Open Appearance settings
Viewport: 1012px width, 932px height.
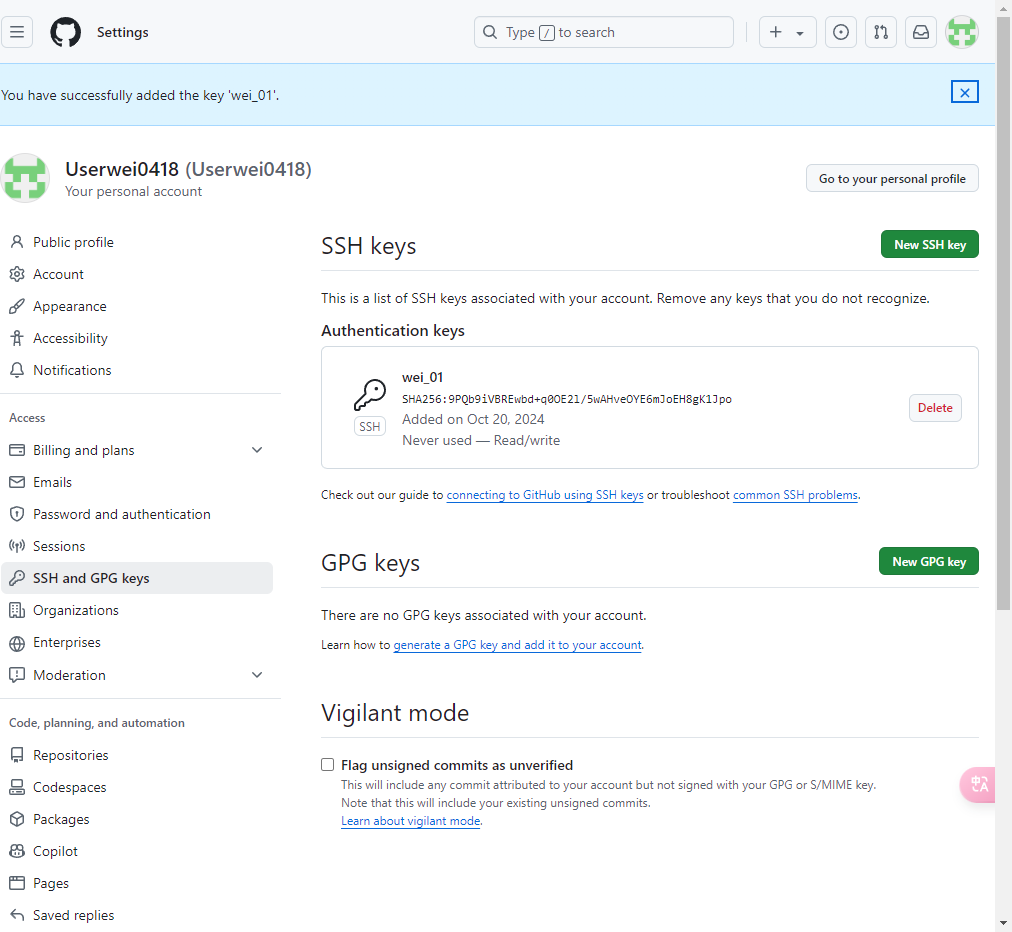(x=136, y=306)
